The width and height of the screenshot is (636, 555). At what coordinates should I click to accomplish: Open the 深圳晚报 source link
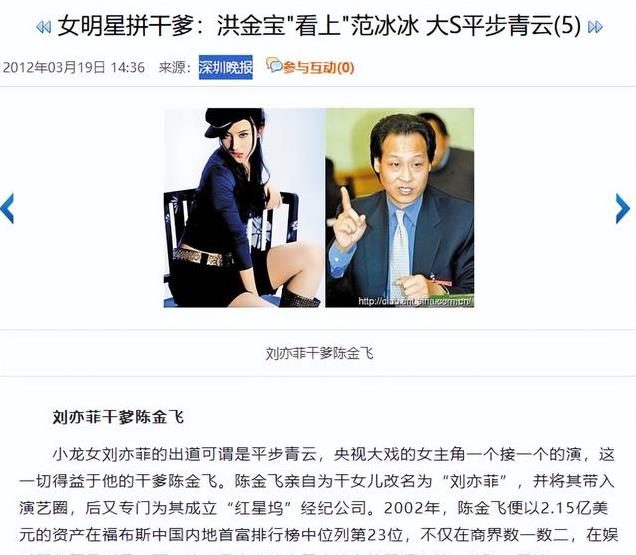[x=226, y=67]
